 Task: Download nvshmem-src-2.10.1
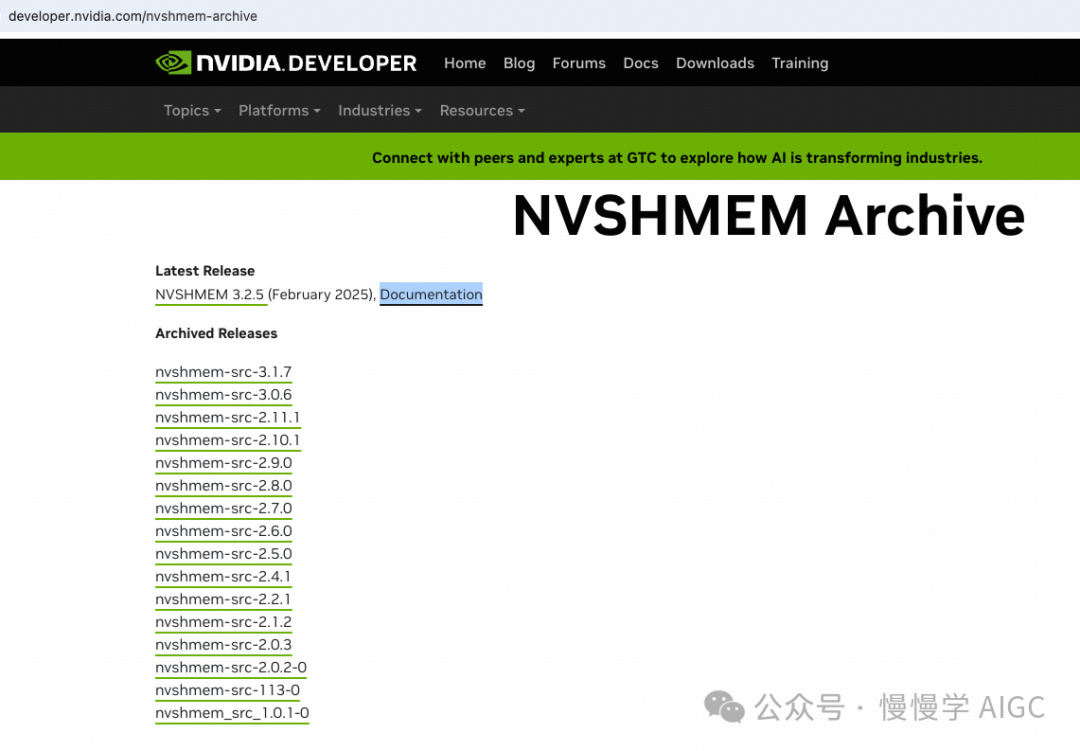point(227,440)
